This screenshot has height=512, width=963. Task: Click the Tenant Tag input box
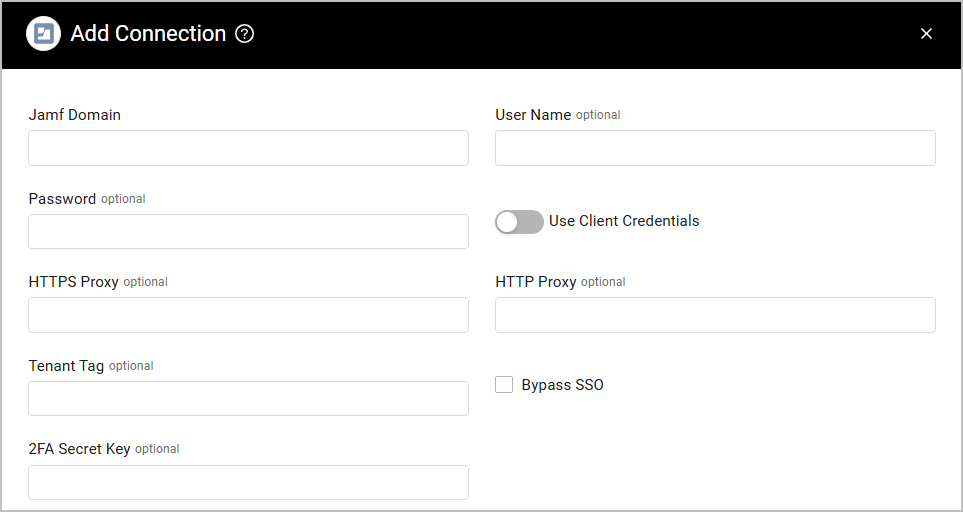248,398
